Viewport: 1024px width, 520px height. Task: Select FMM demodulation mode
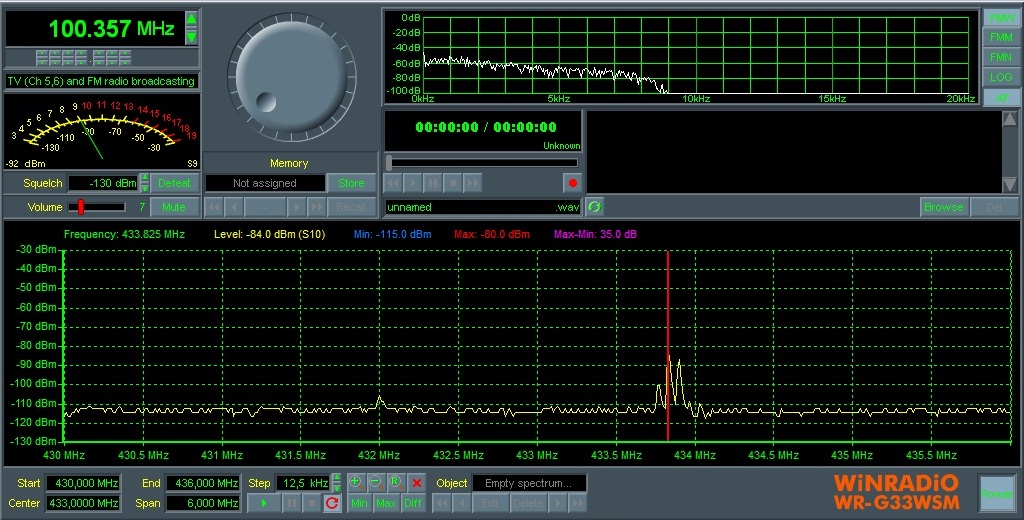click(1000, 37)
